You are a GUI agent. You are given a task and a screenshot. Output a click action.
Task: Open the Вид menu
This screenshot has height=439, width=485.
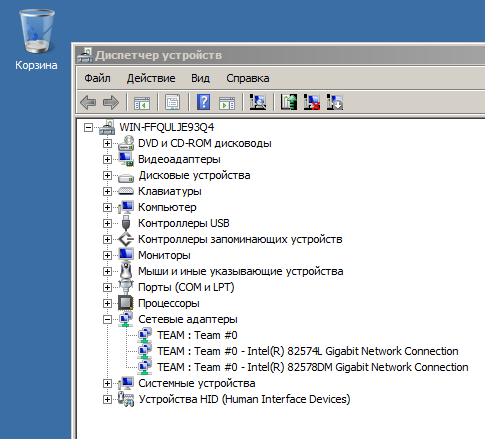pos(200,78)
